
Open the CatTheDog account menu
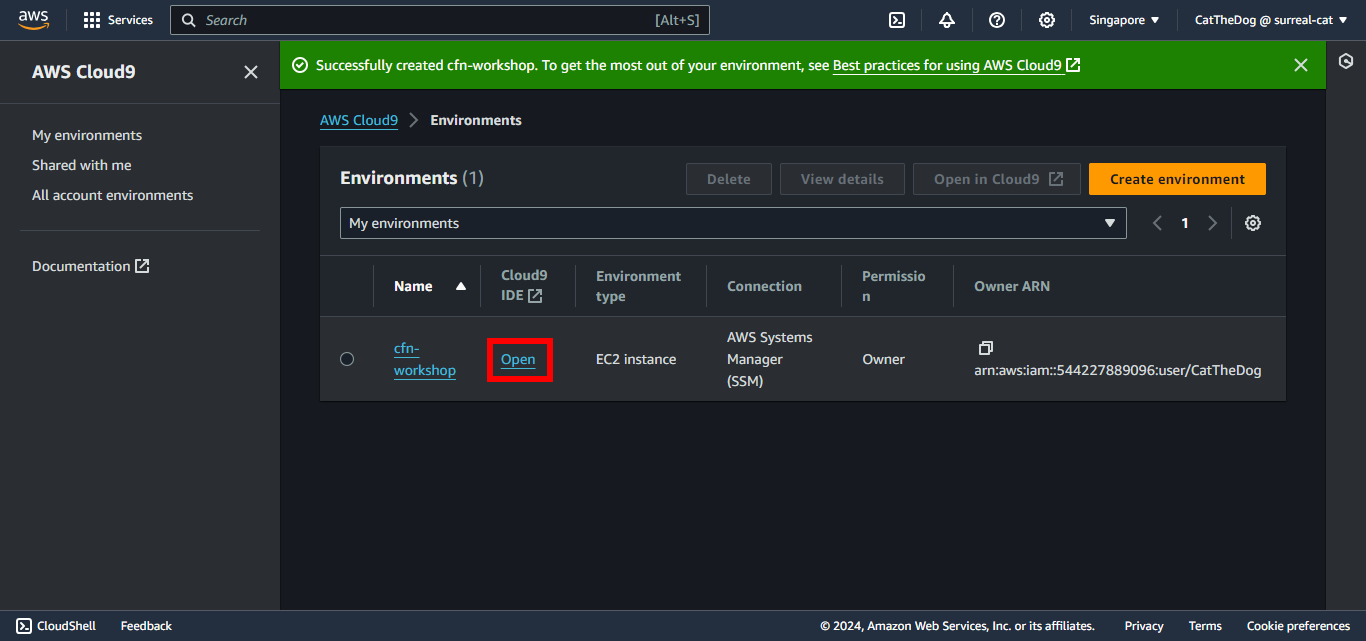point(1269,20)
